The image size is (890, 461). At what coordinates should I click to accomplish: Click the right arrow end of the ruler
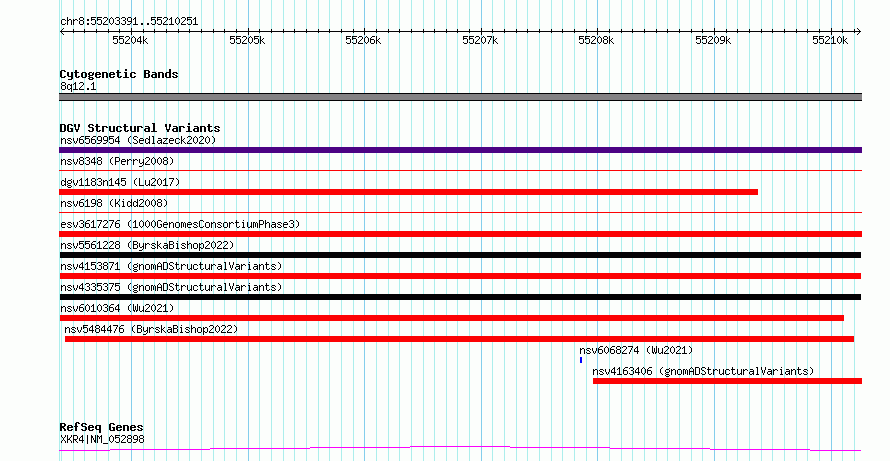click(x=859, y=32)
